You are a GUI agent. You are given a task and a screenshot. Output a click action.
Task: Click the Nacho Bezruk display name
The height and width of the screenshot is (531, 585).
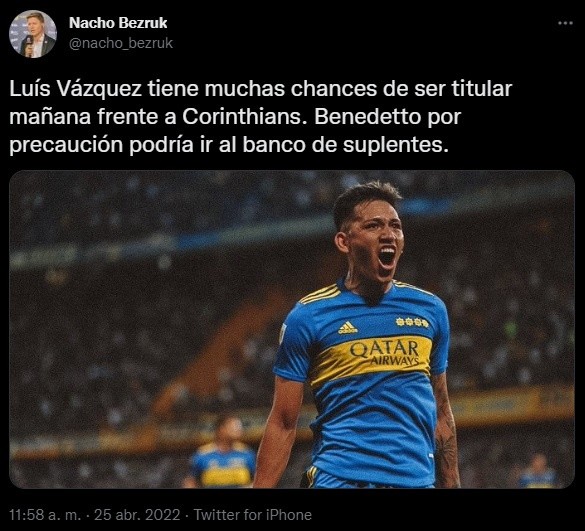[118, 23]
